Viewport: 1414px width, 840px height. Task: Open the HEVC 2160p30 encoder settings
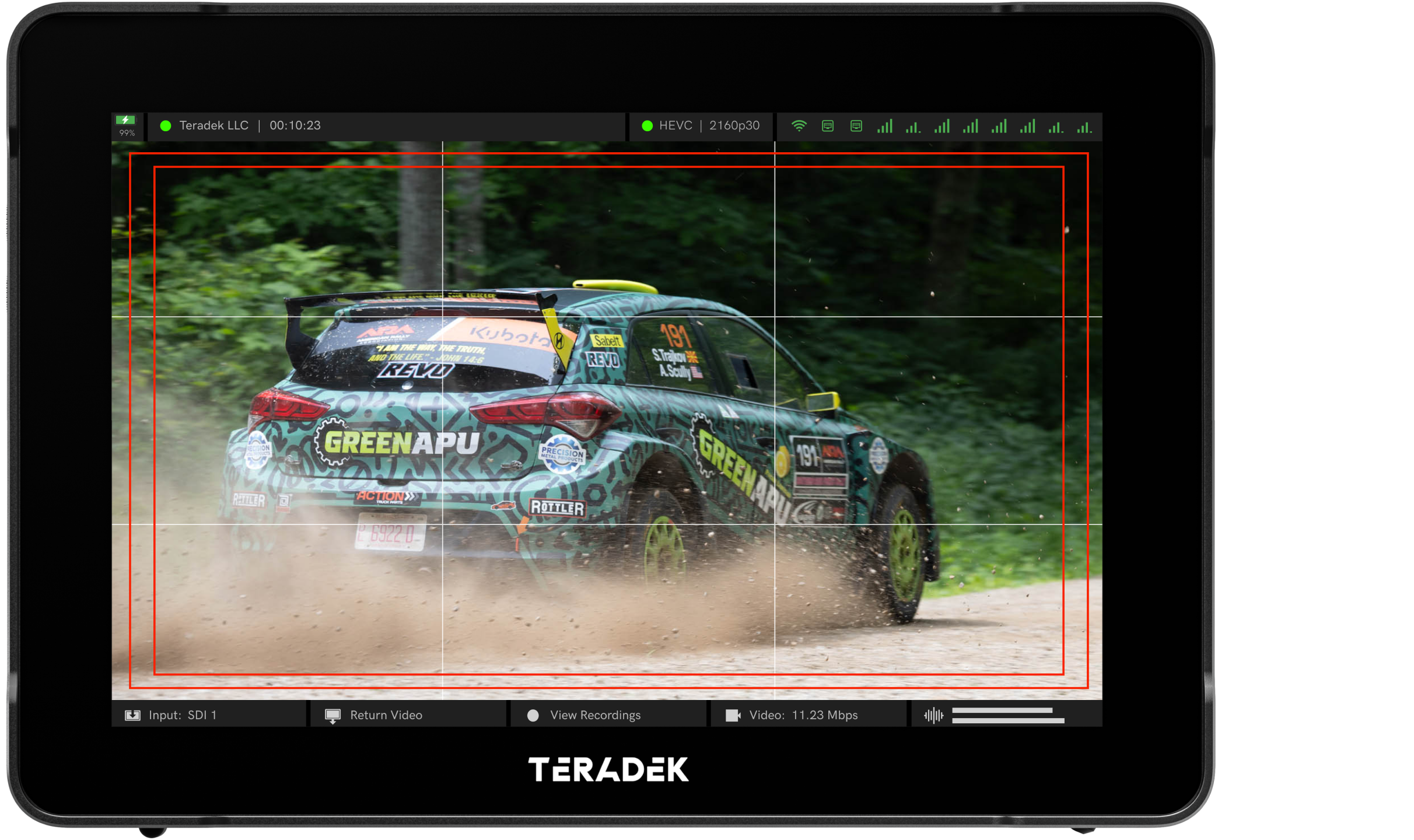tap(709, 126)
